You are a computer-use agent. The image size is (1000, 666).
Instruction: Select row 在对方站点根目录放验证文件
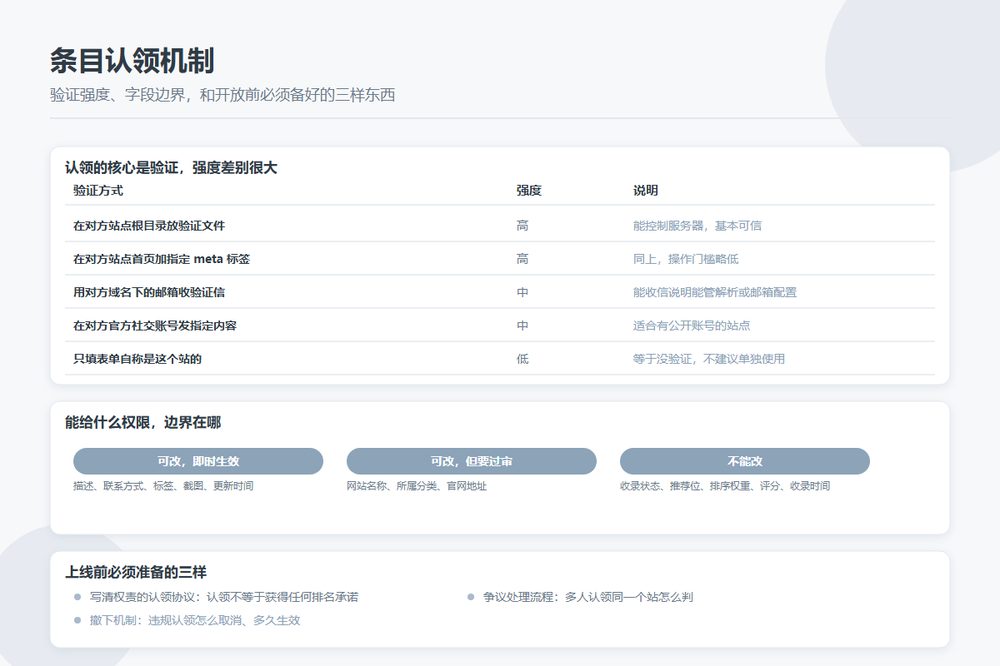coord(500,225)
